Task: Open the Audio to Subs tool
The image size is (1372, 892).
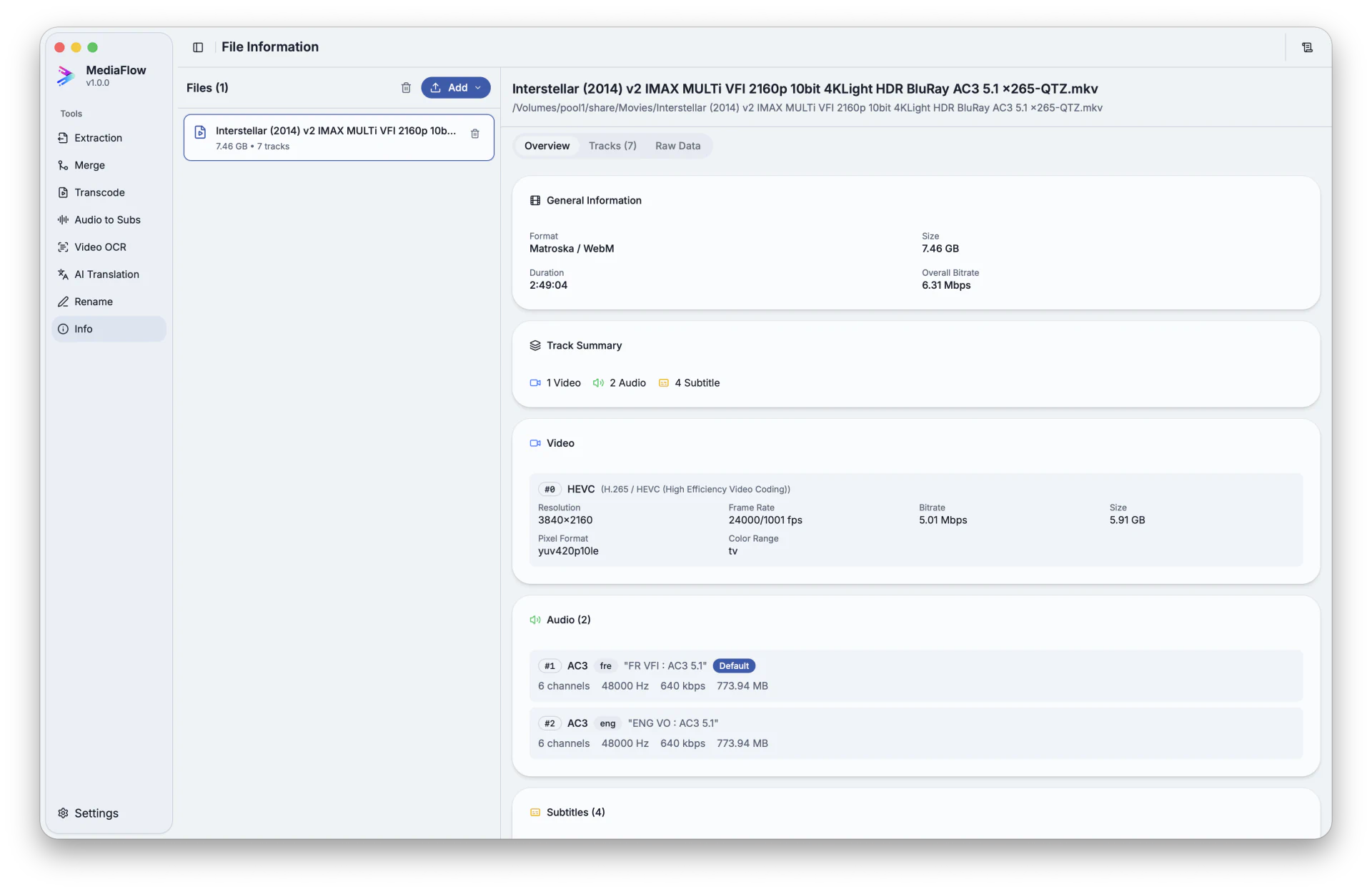Action: click(x=109, y=219)
